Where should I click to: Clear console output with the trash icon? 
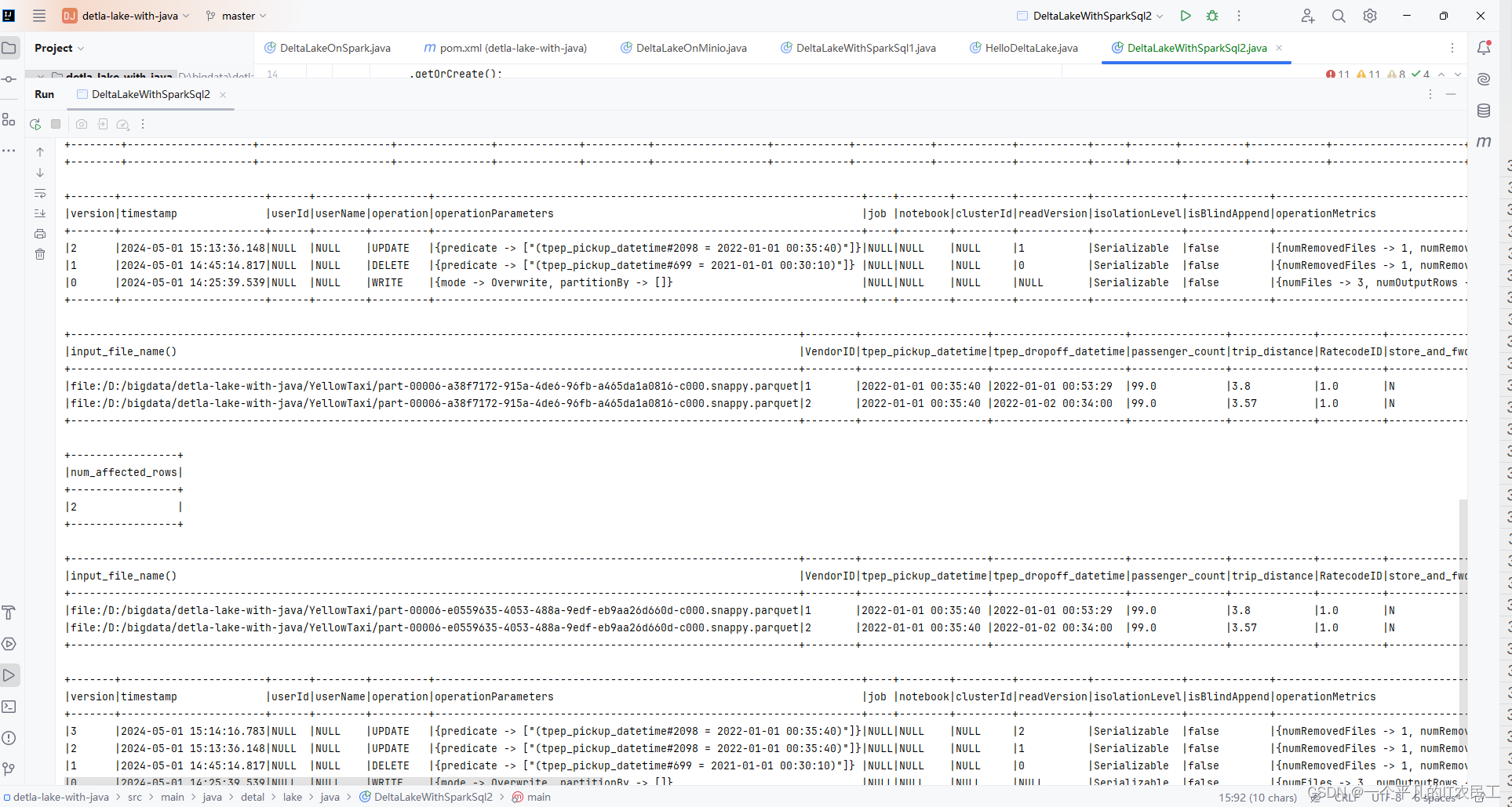pos(40,254)
